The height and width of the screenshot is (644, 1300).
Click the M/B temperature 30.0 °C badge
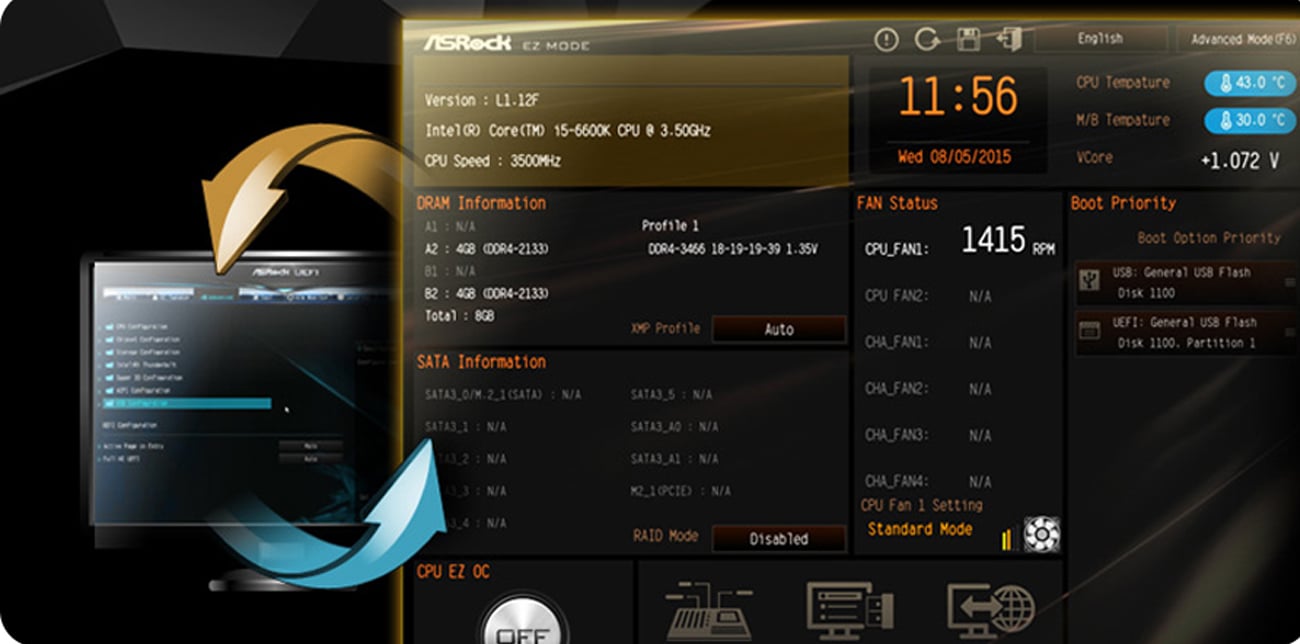[1250, 121]
